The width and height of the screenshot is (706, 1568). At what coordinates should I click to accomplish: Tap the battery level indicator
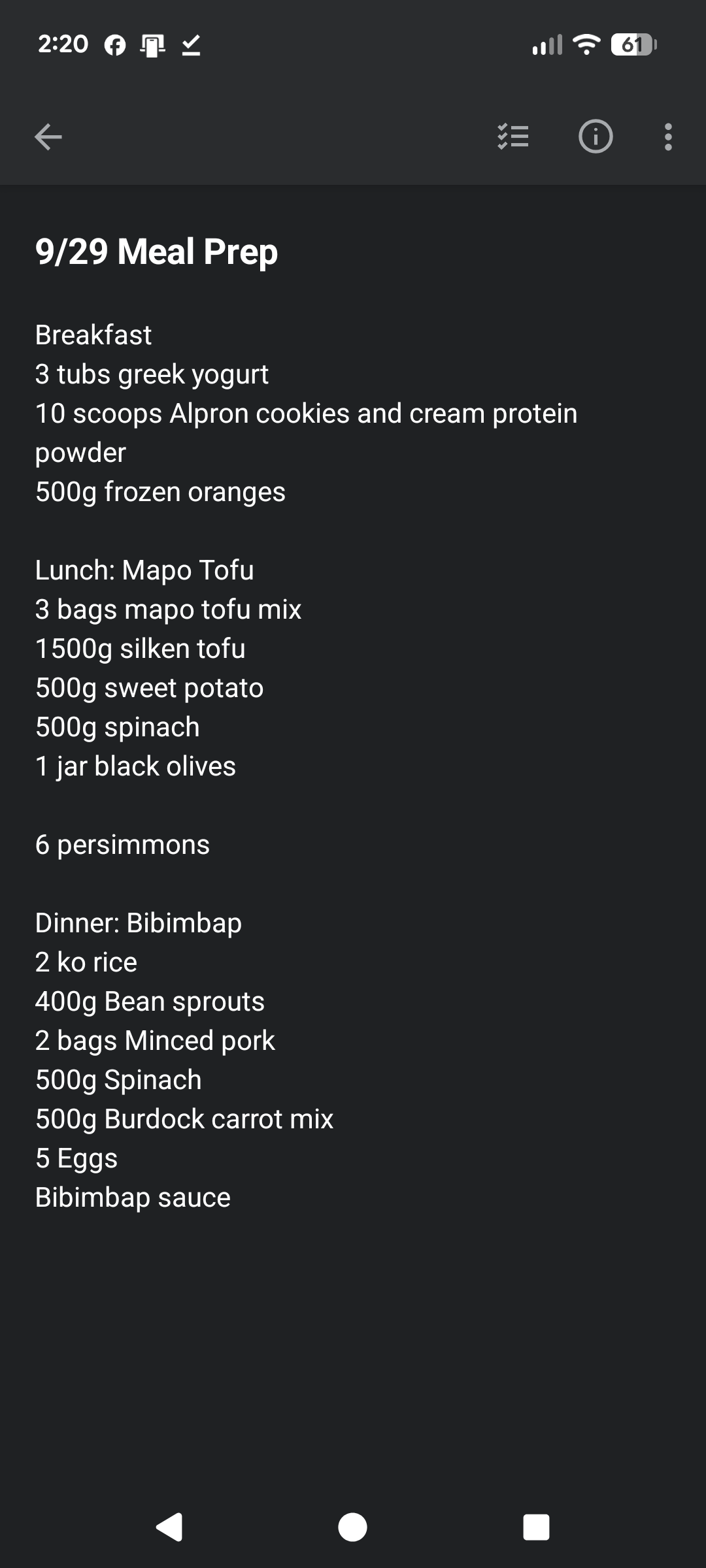[633, 45]
